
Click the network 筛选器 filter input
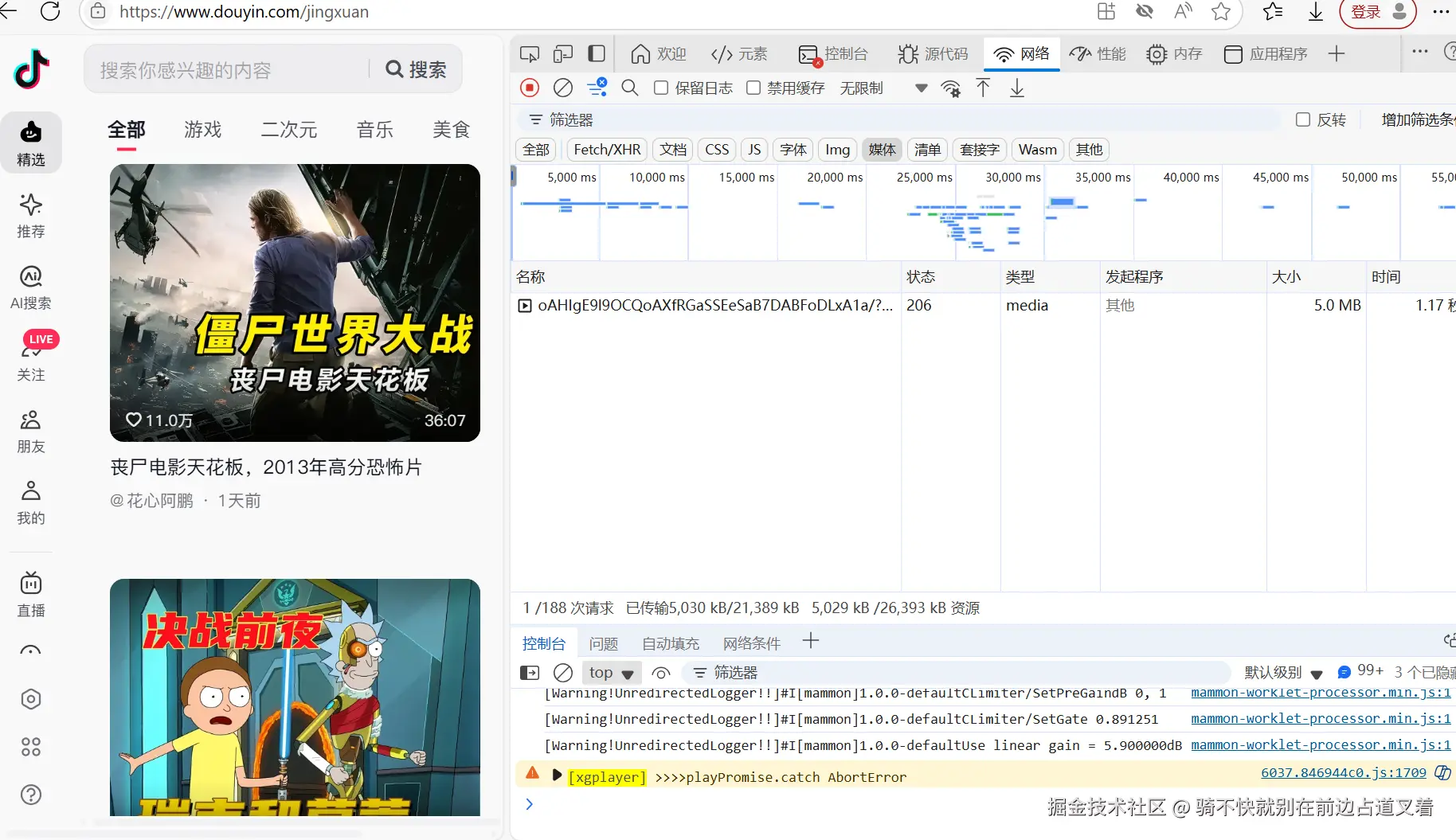pyautogui.click(x=900, y=119)
